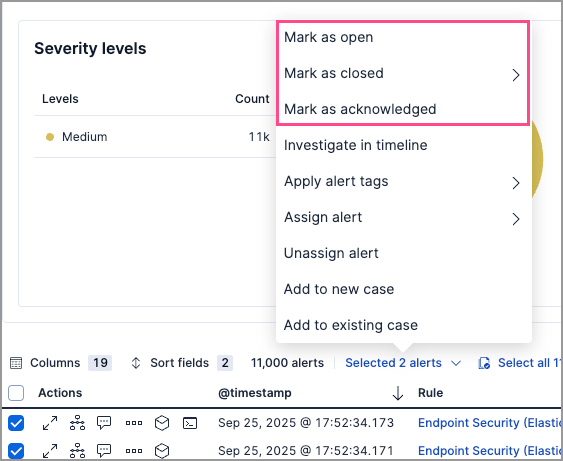Click timestamp Sep 25, 2025 @ 17:52:34.171
This screenshot has width=563, height=461.
(306, 451)
